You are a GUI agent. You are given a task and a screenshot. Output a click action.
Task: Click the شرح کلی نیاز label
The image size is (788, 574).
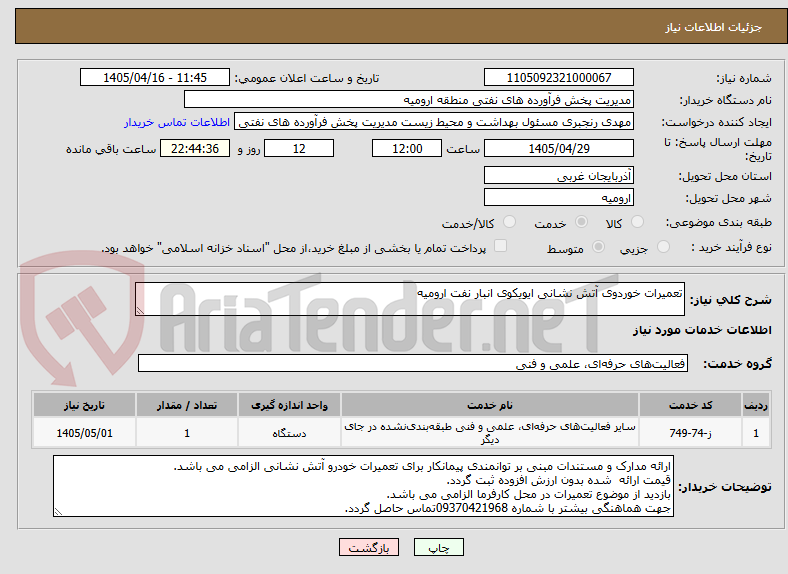coord(730,300)
